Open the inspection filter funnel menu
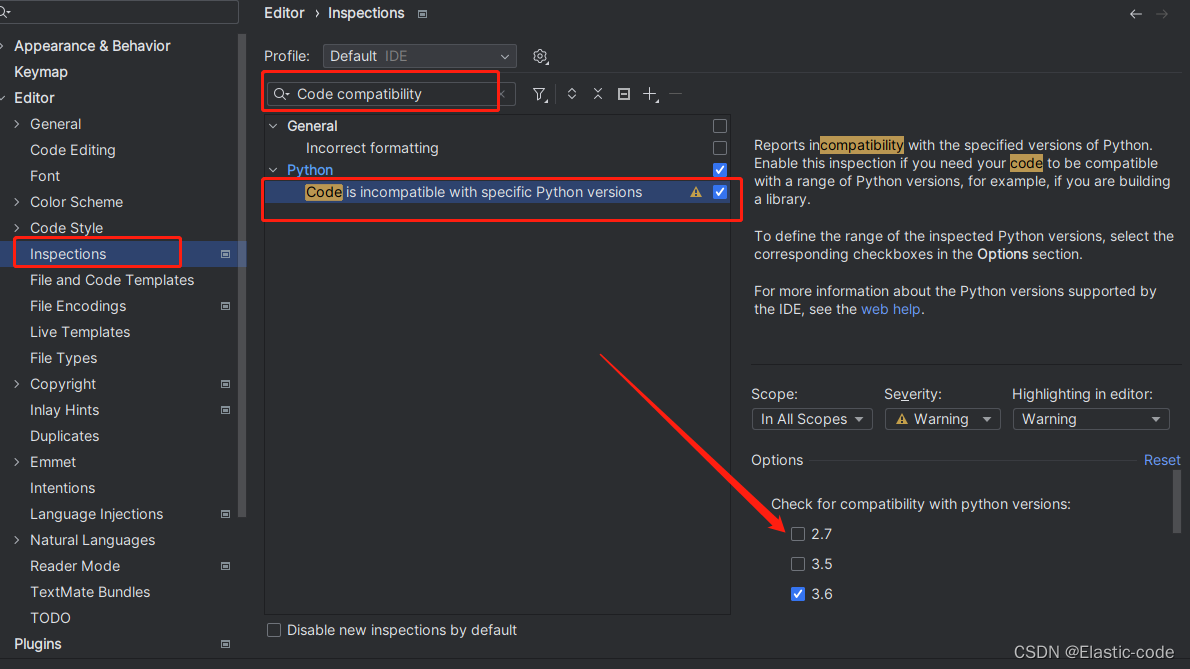 coord(539,93)
